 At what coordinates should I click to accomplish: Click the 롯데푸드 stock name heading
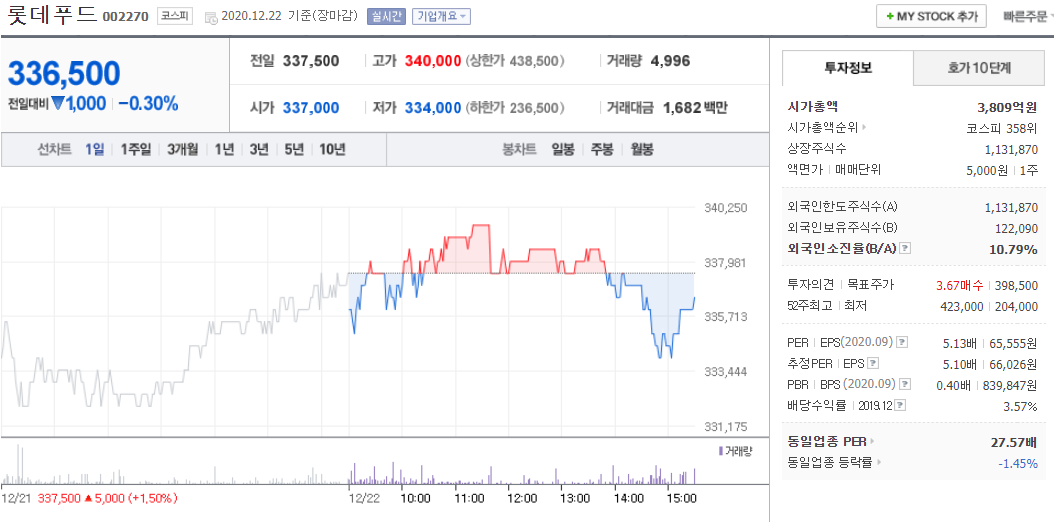click(52, 15)
